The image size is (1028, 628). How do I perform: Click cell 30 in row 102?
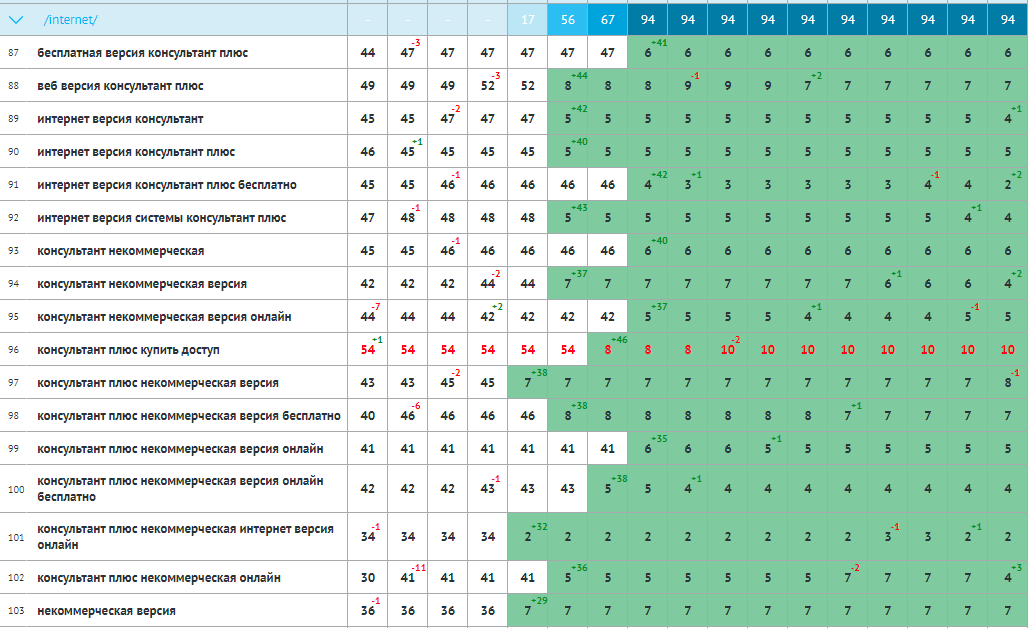368,578
